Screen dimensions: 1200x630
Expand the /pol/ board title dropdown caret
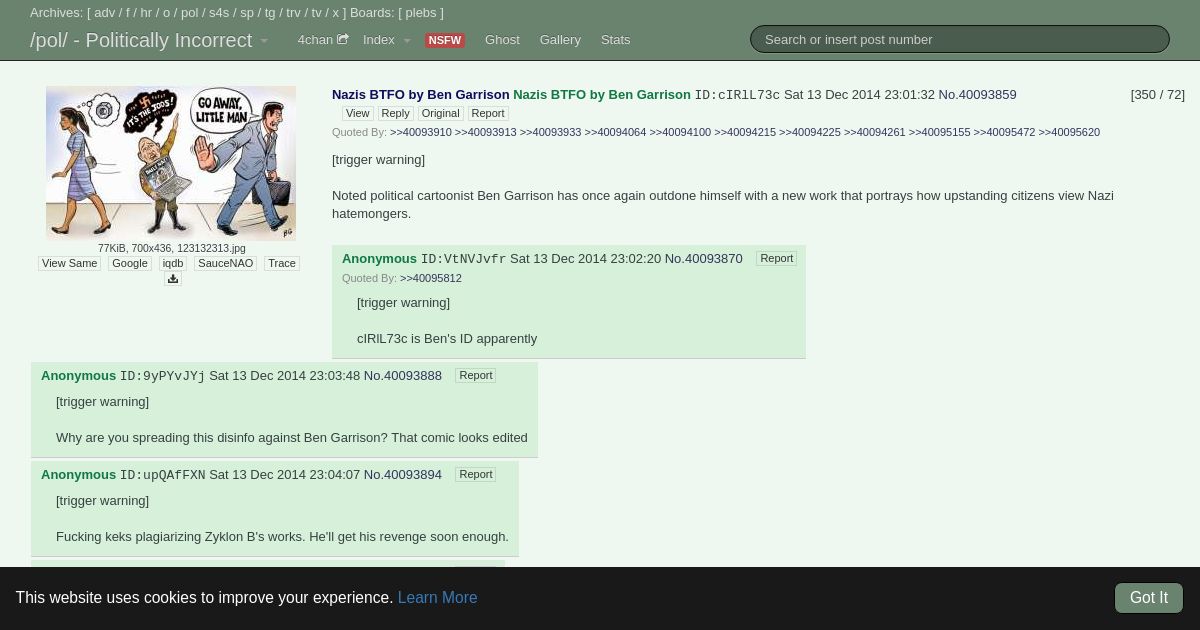[264, 41]
